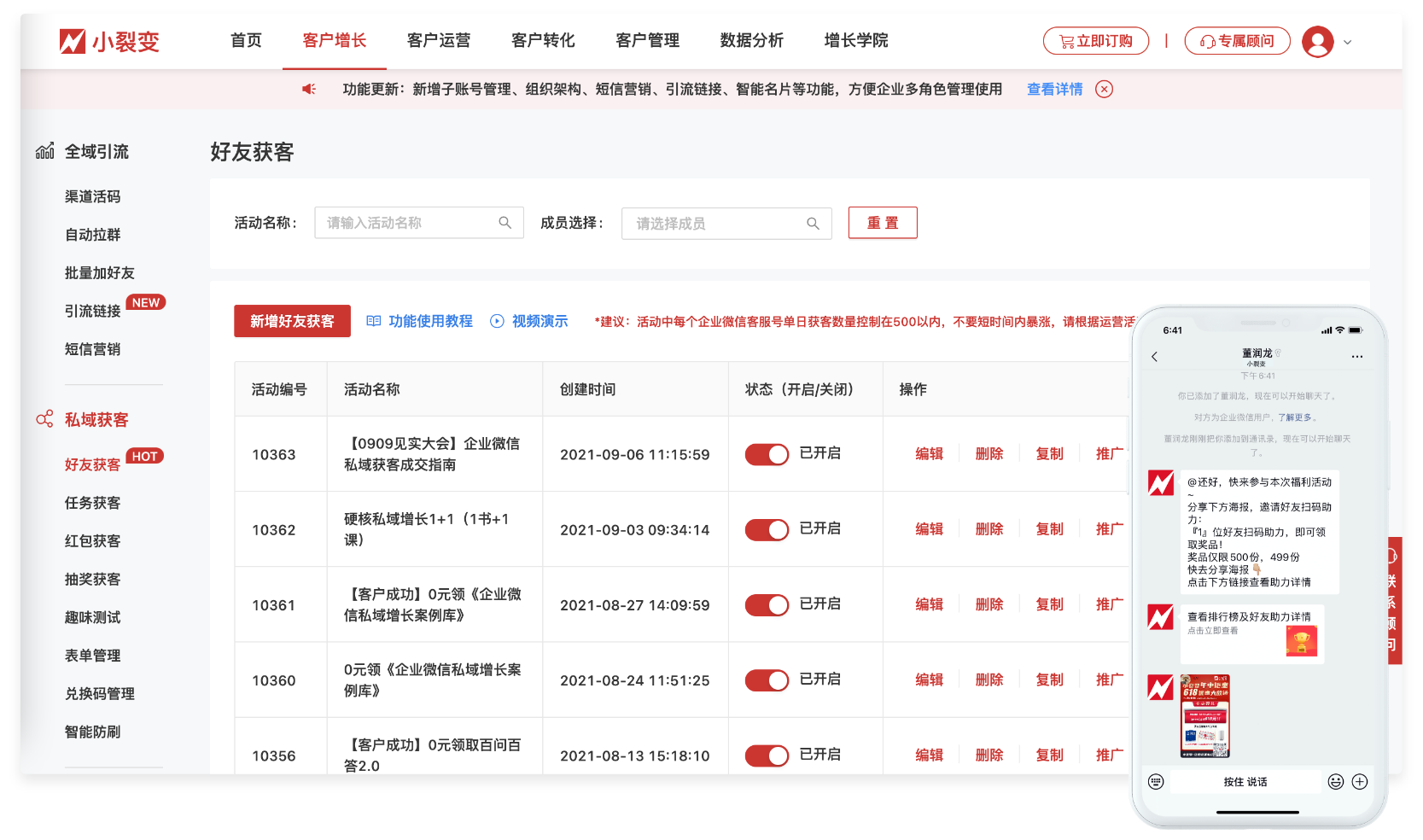Tap 按住 说话 voice button
1423x840 pixels.
[x=1245, y=782]
